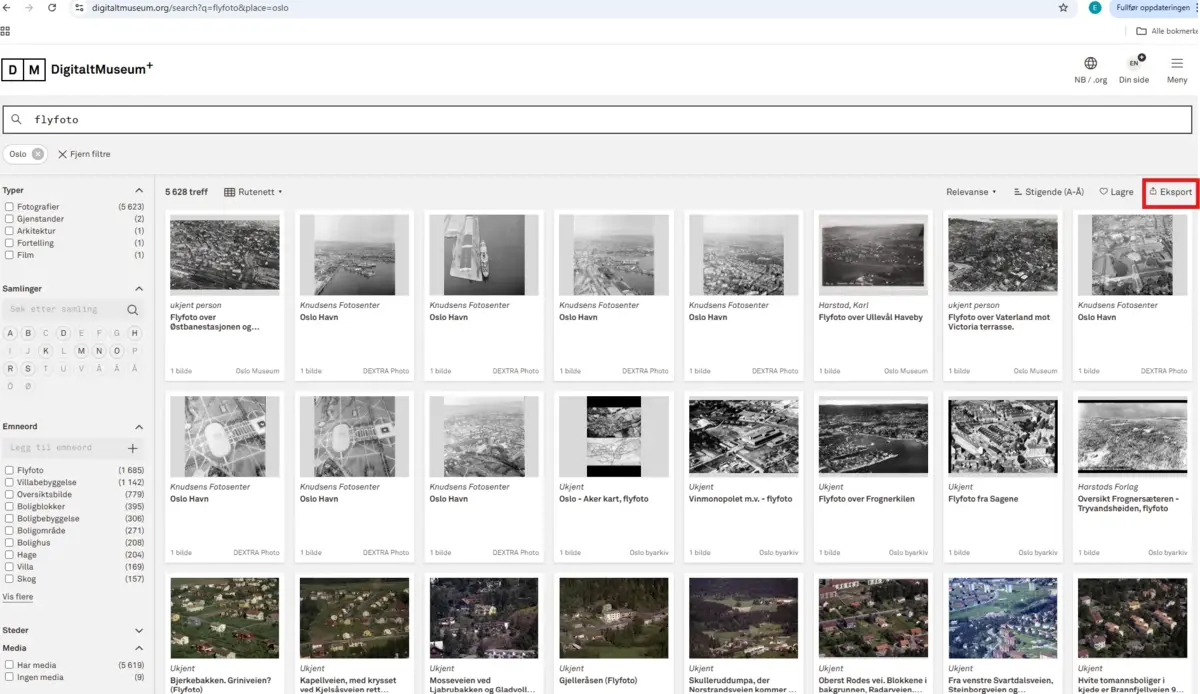The image size is (1200, 694).
Task: Open the NB / .org language globe
Action: point(1090,64)
